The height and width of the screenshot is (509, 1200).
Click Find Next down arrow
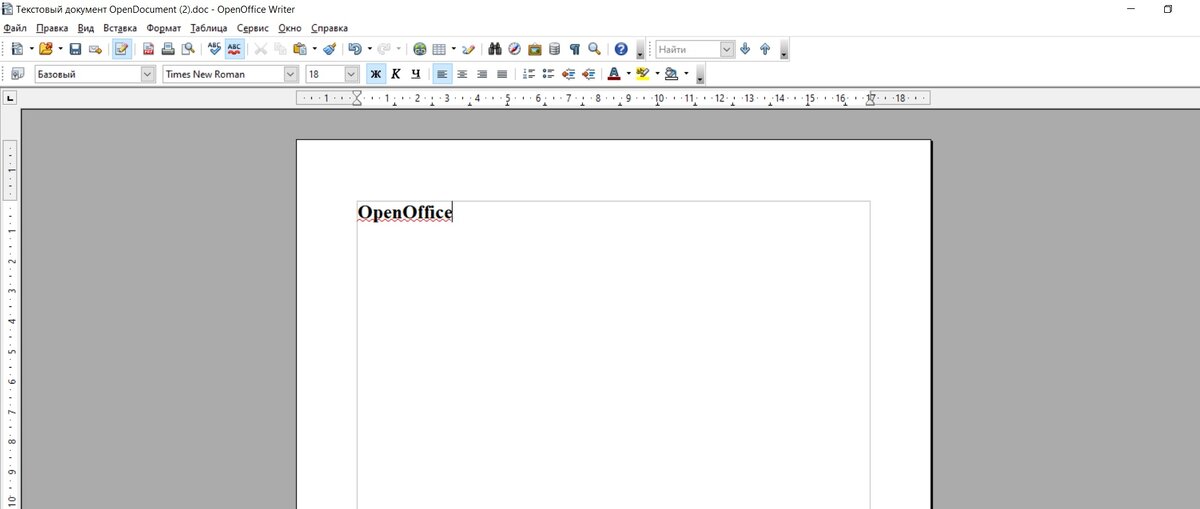click(745, 48)
